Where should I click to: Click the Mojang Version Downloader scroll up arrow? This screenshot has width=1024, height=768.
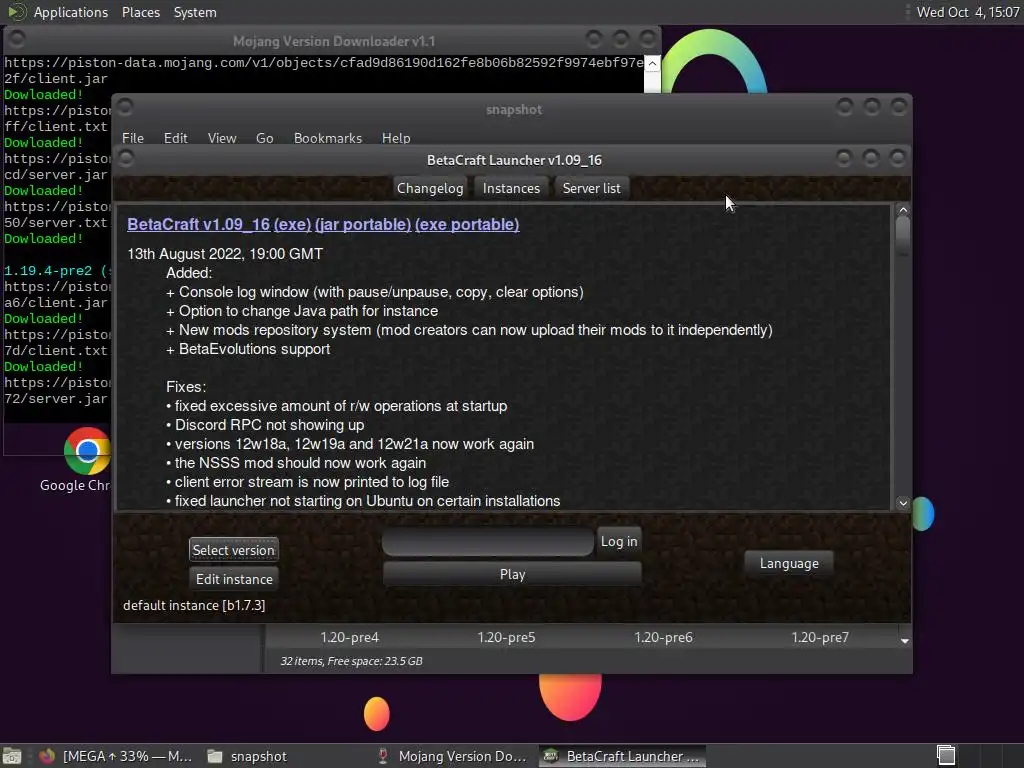652,64
